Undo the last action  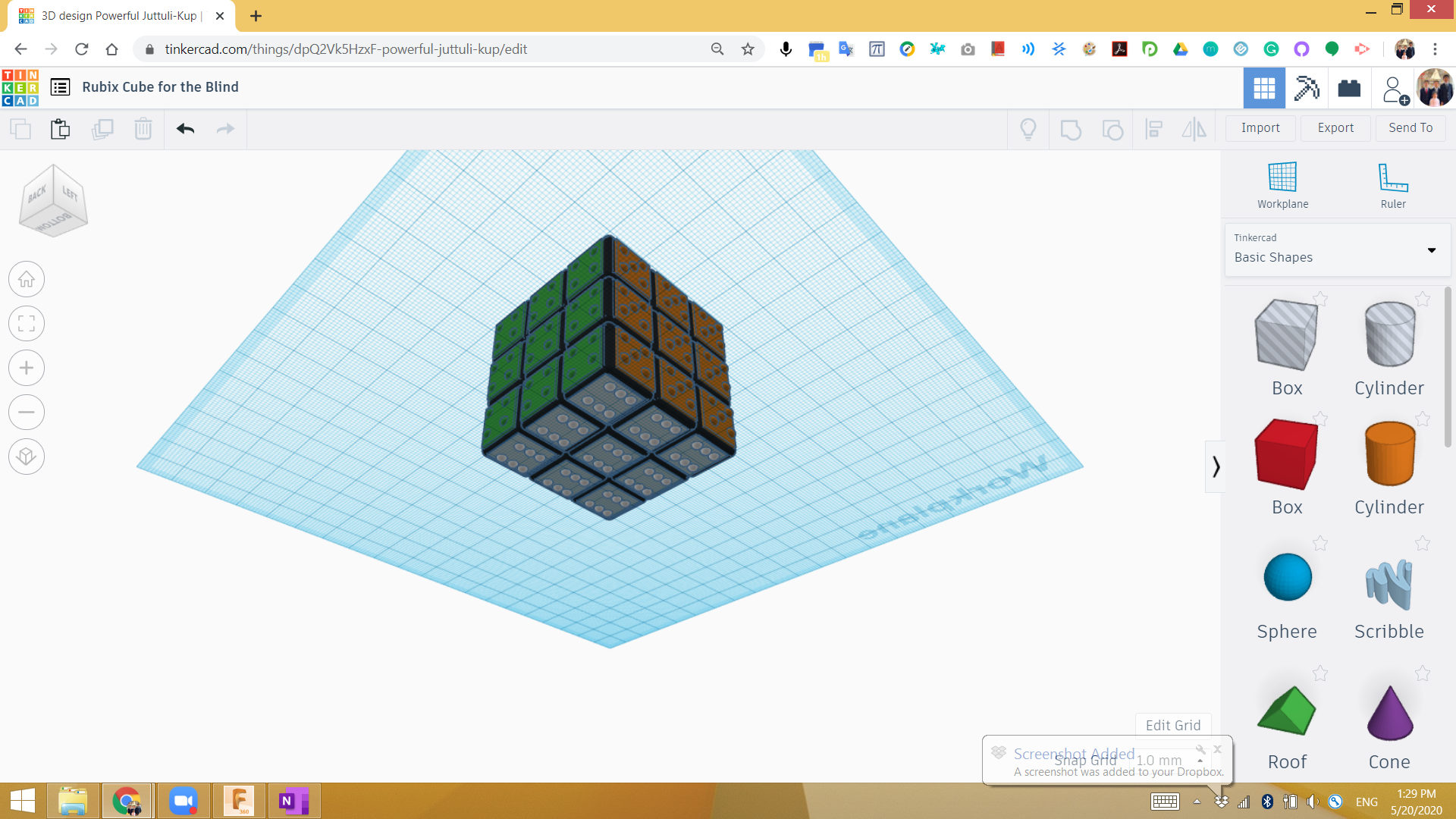point(186,129)
